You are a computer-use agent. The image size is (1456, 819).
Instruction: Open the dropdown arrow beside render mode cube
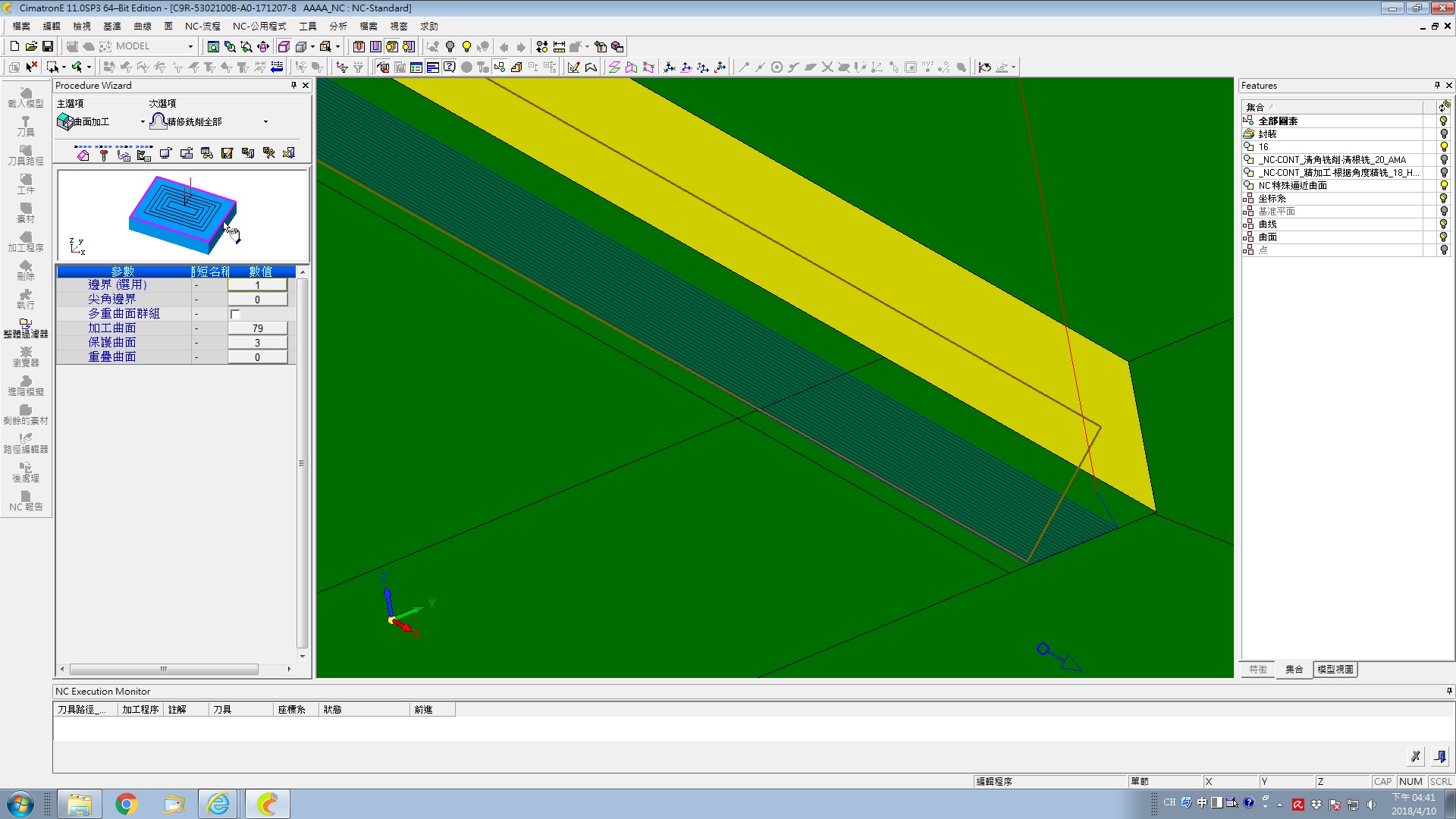(x=312, y=46)
